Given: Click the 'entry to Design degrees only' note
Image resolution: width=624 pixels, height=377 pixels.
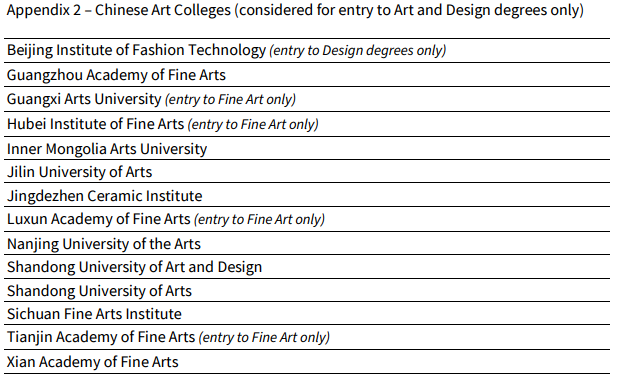Looking at the screenshot, I should point(358,51).
